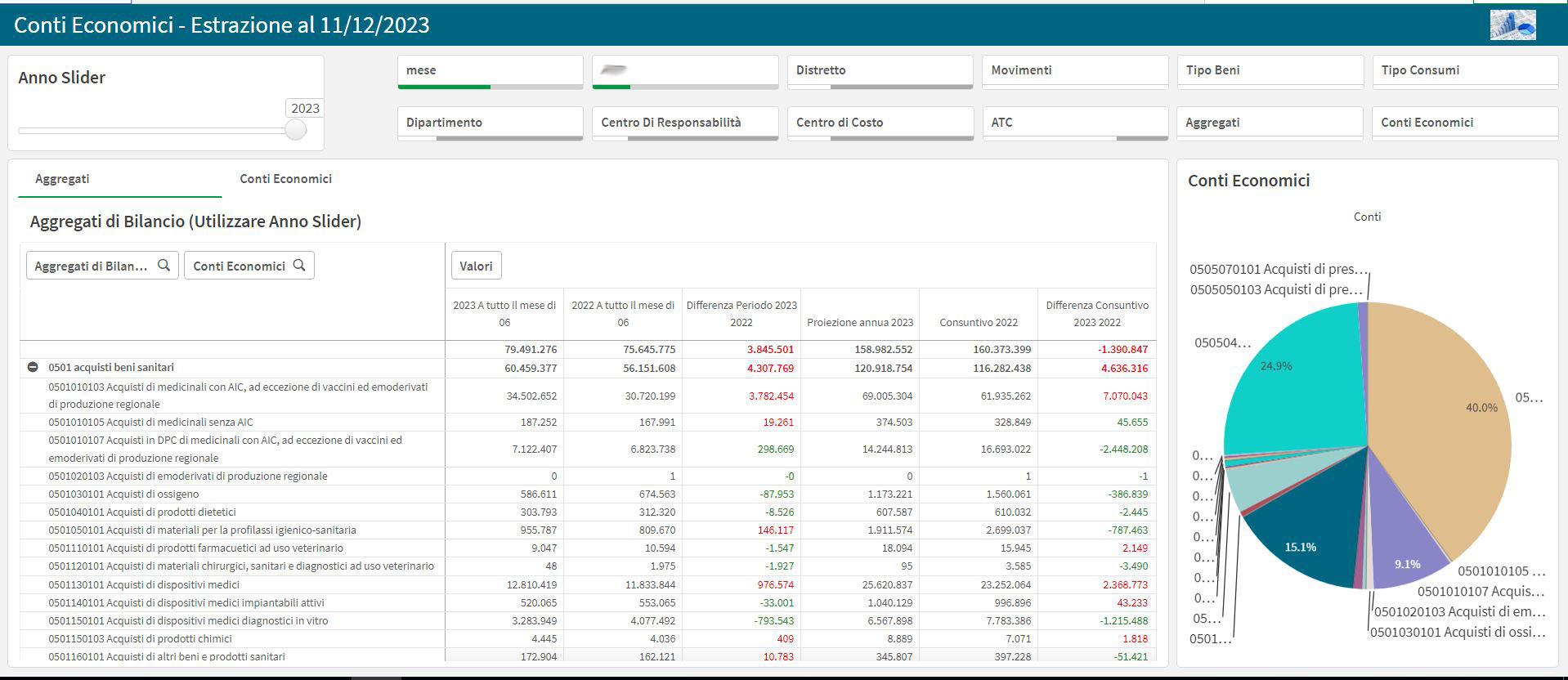1568x680 pixels.
Task: Click column header 2023 A tutto il mese di 06
Action: (504, 314)
